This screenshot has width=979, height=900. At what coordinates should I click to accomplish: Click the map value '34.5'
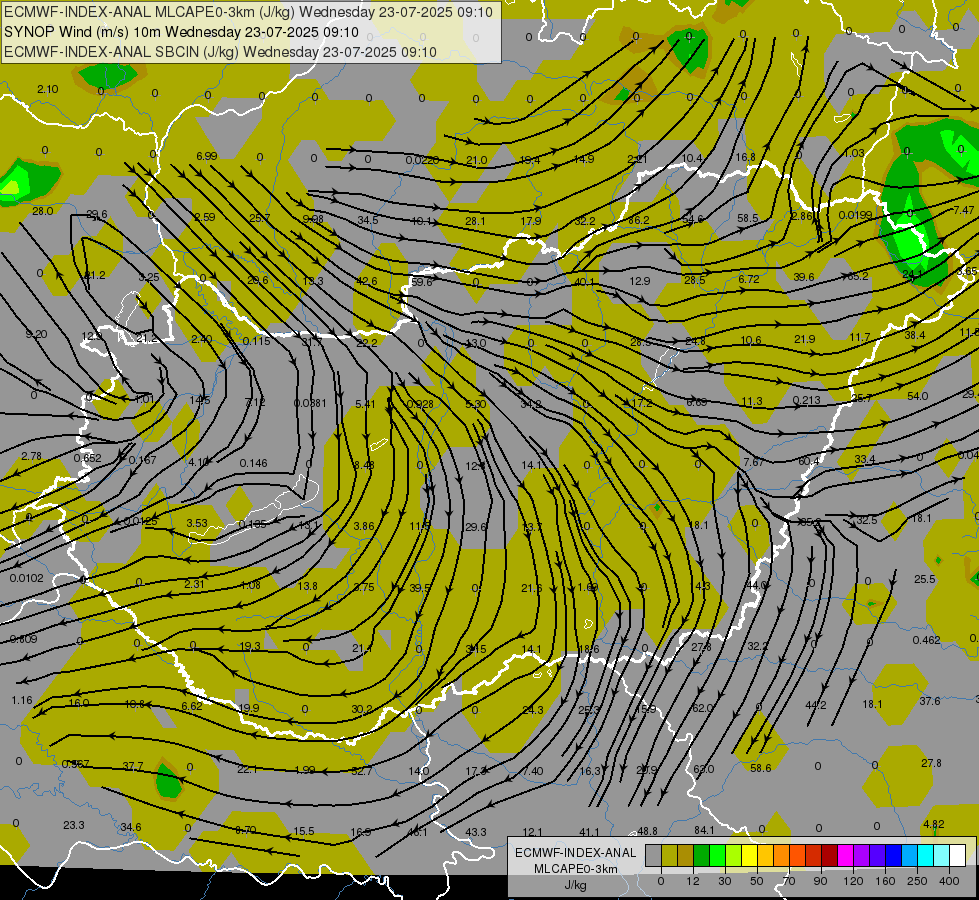point(368,220)
